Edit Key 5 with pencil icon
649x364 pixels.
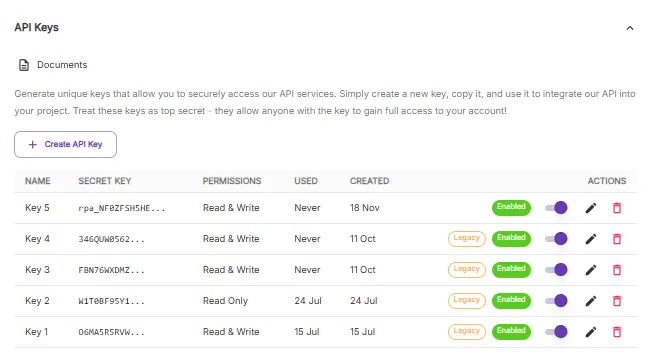[x=591, y=208]
